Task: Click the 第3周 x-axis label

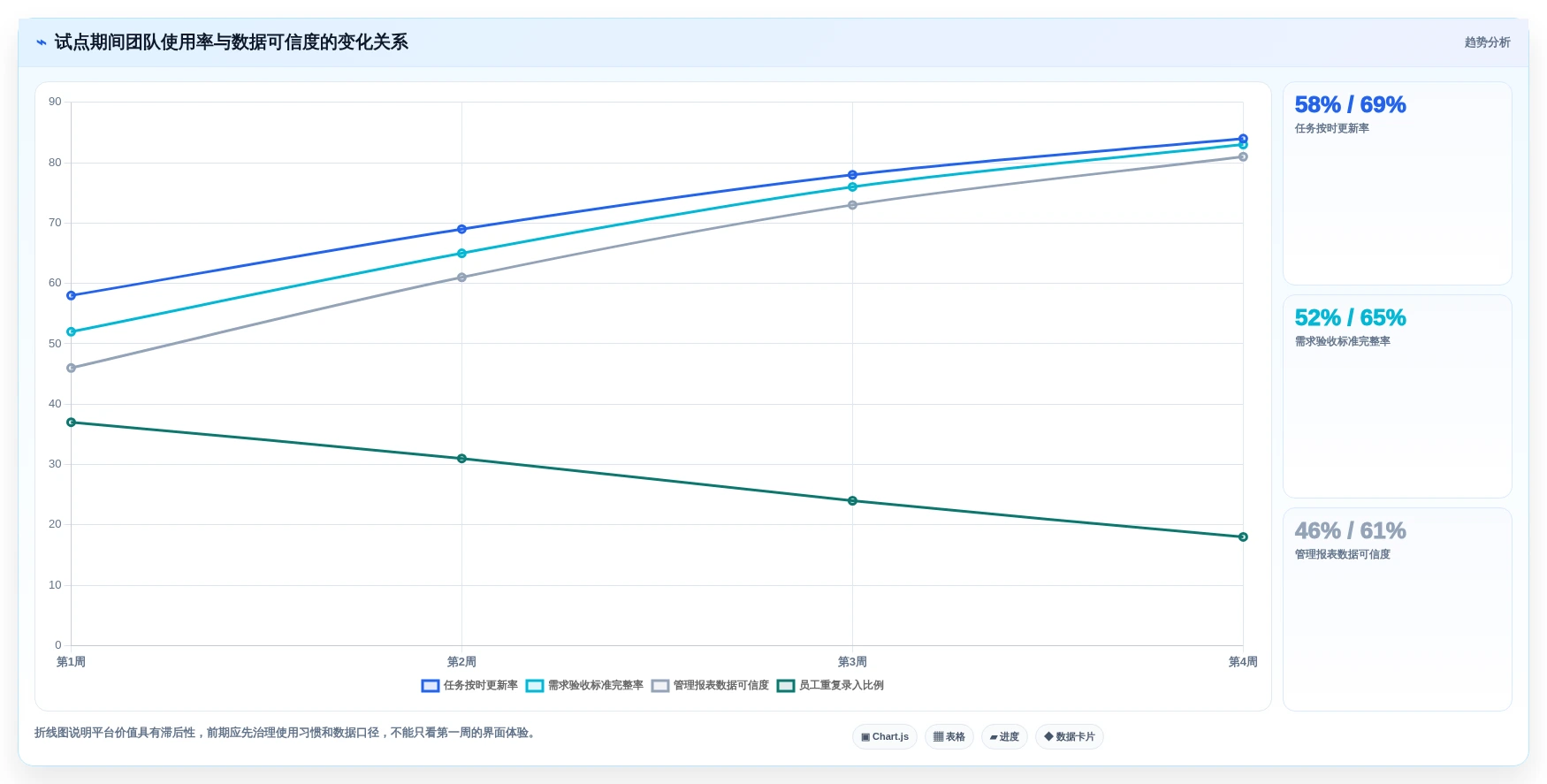Action: click(852, 662)
